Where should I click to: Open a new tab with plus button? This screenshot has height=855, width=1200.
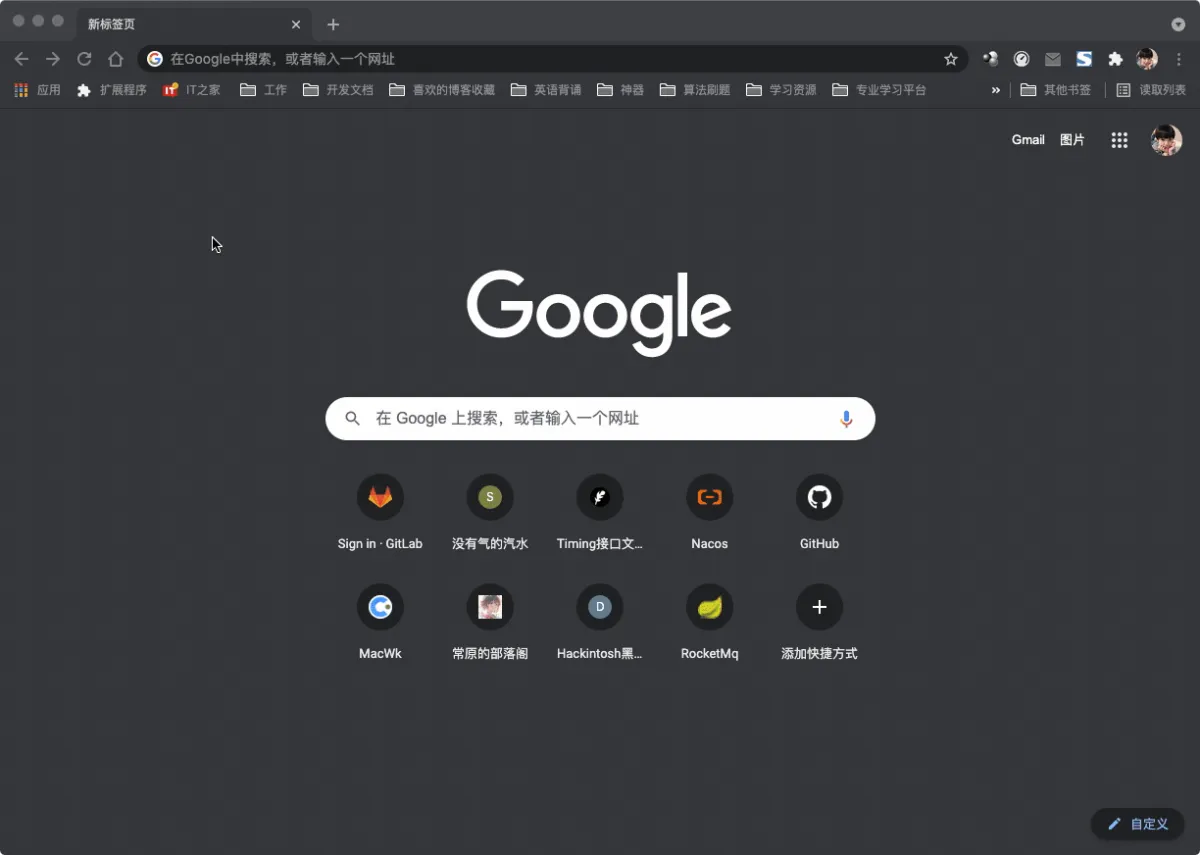click(x=333, y=24)
